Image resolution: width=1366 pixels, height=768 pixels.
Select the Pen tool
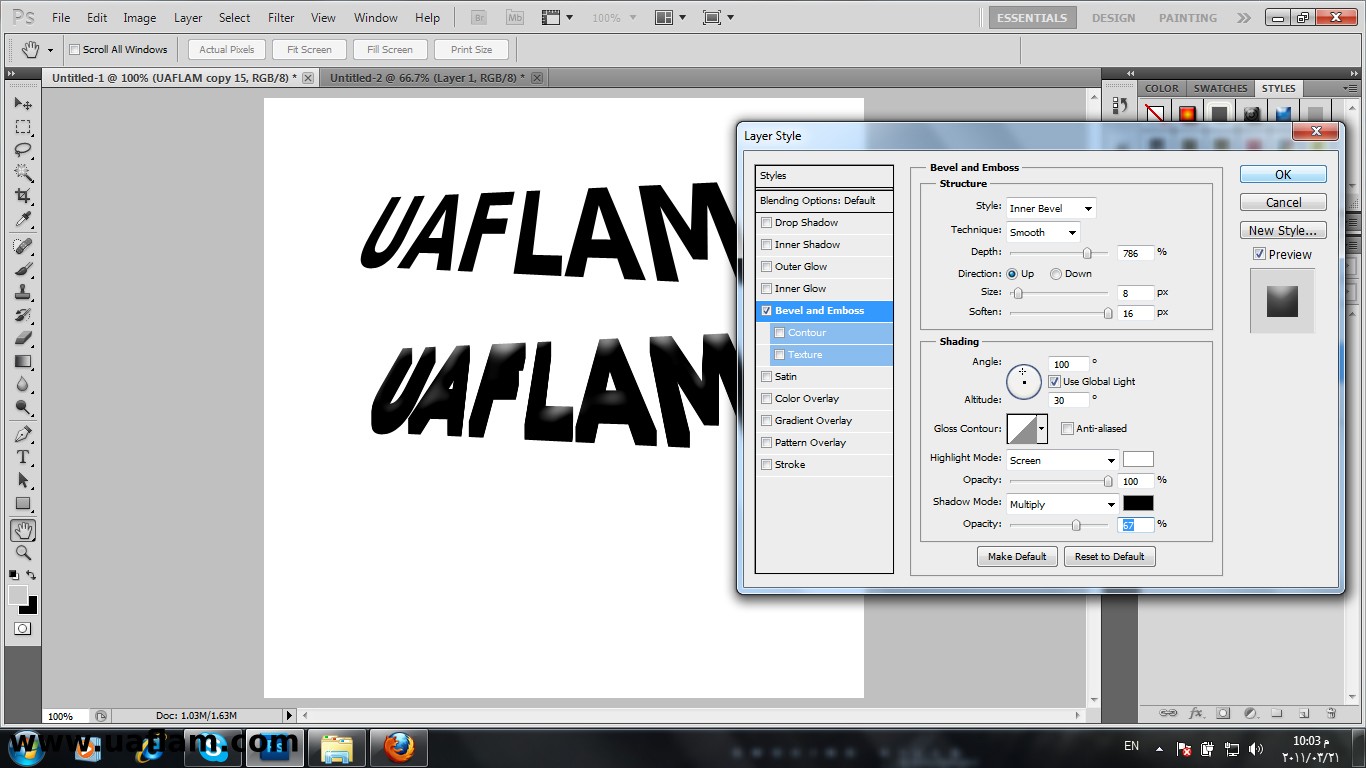coord(23,434)
